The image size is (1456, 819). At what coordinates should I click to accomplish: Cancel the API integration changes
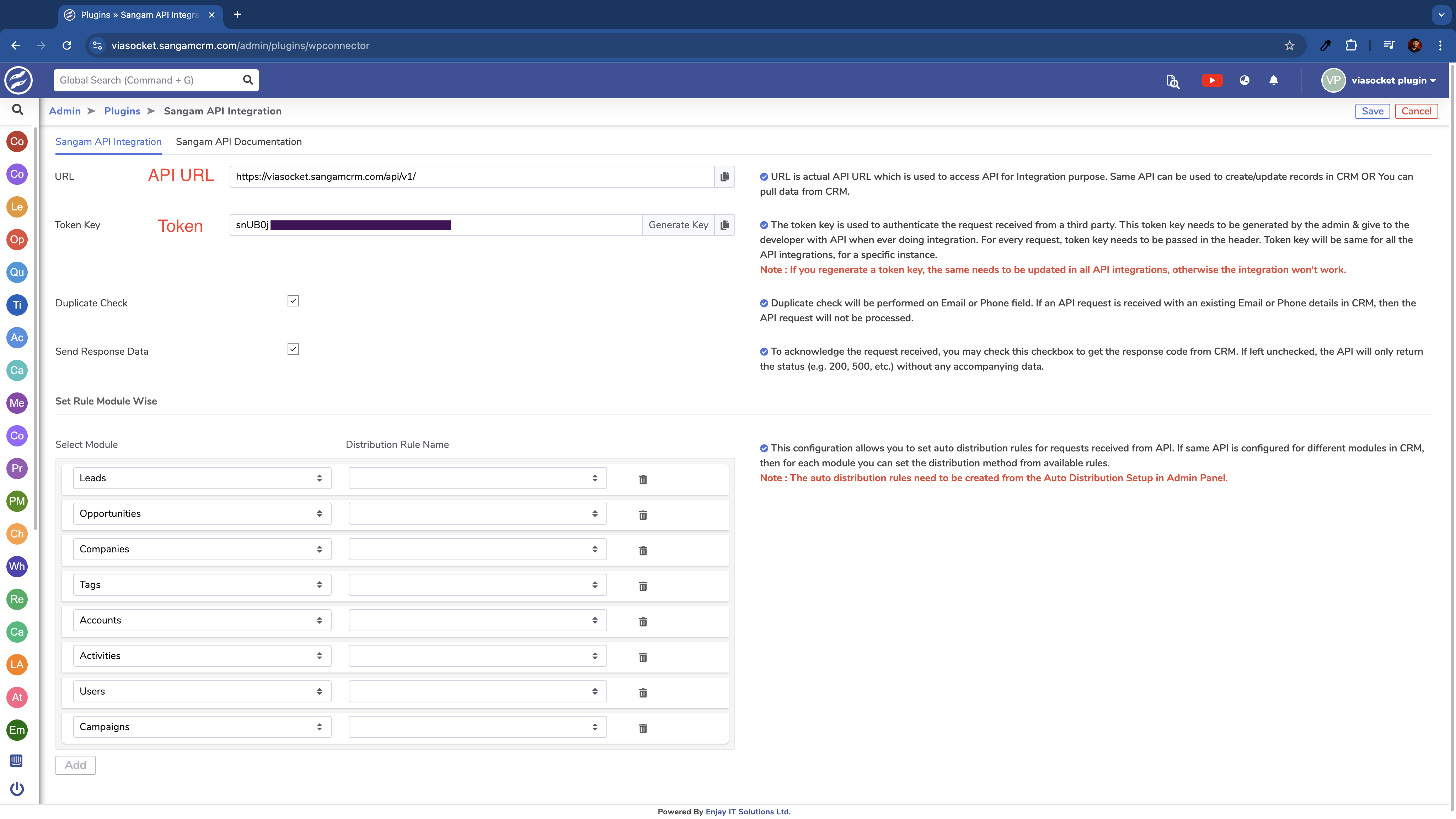click(x=1416, y=111)
